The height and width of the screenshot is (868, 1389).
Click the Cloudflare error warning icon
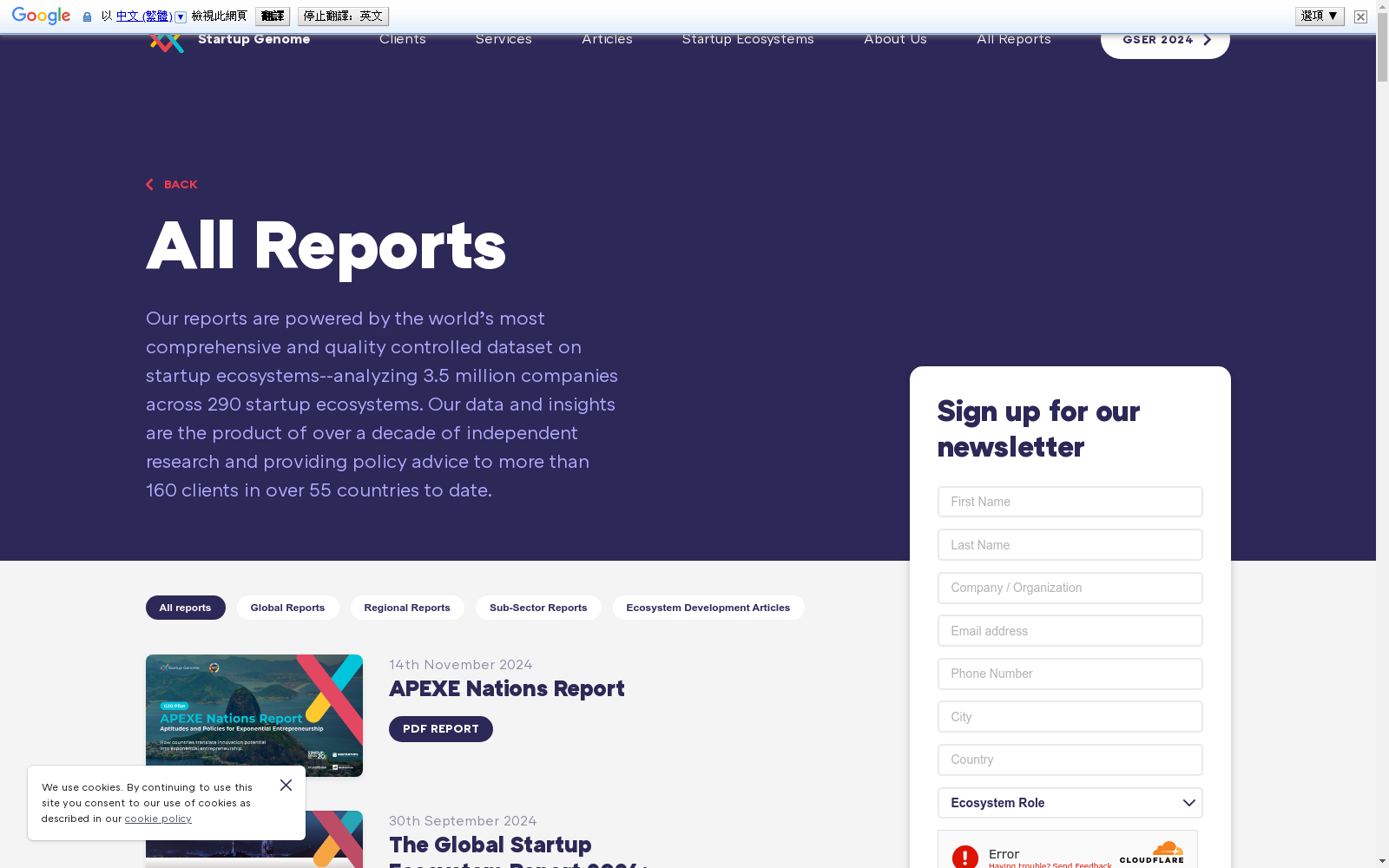[x=965, y=857]
